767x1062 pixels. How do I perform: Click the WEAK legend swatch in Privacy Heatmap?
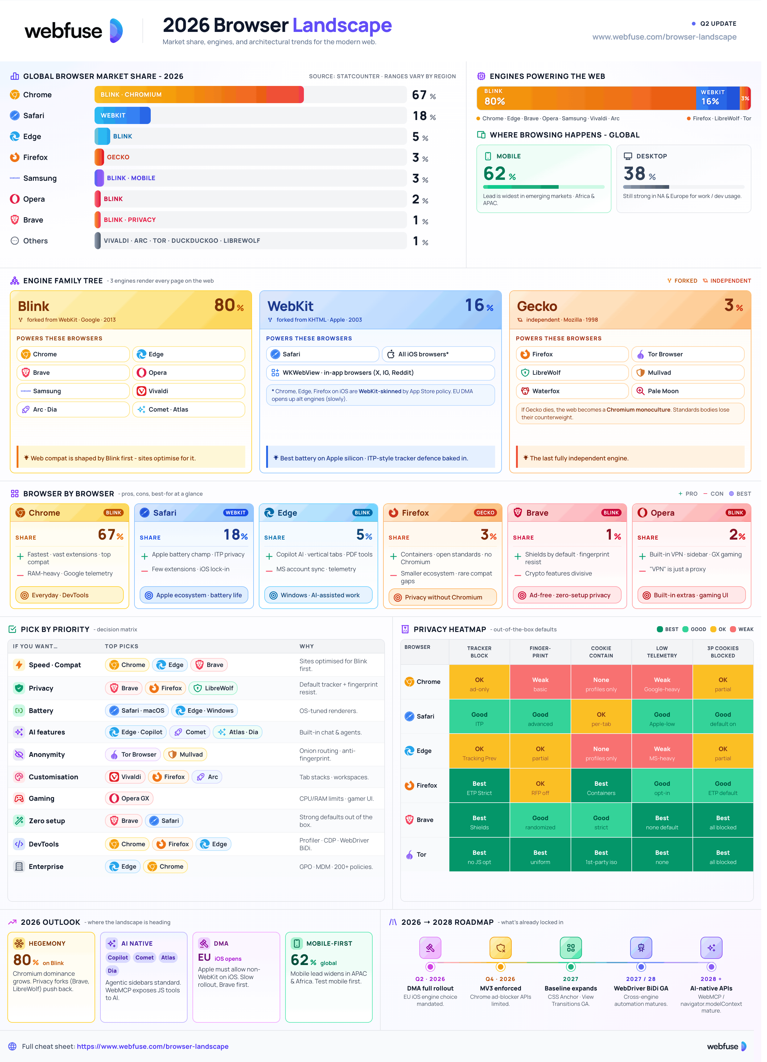pyautogui.click(x=732, y=629)
